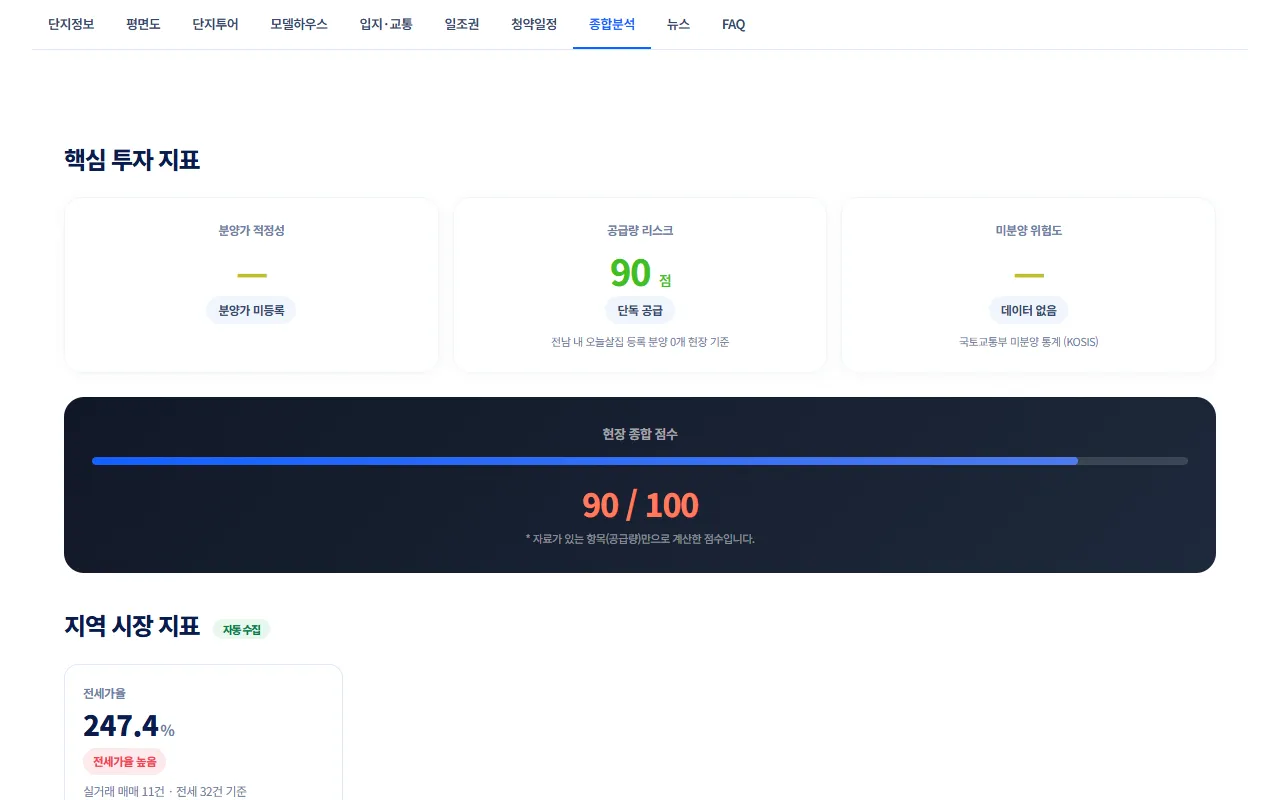Go to the 모델하우스 tab
Image resolution: width=1280 pixels, height=800 pixels.
(x=299, y=24)
